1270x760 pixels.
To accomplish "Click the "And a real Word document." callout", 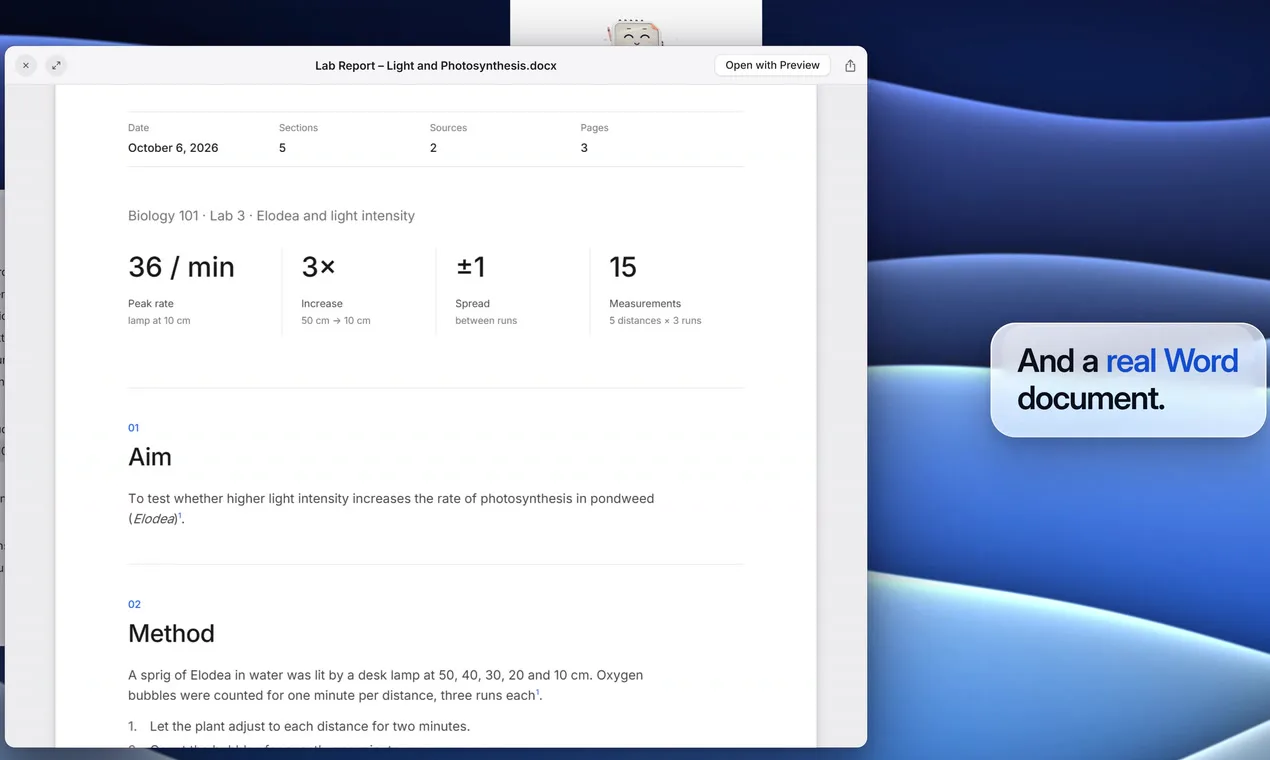I will [1128, 379].
